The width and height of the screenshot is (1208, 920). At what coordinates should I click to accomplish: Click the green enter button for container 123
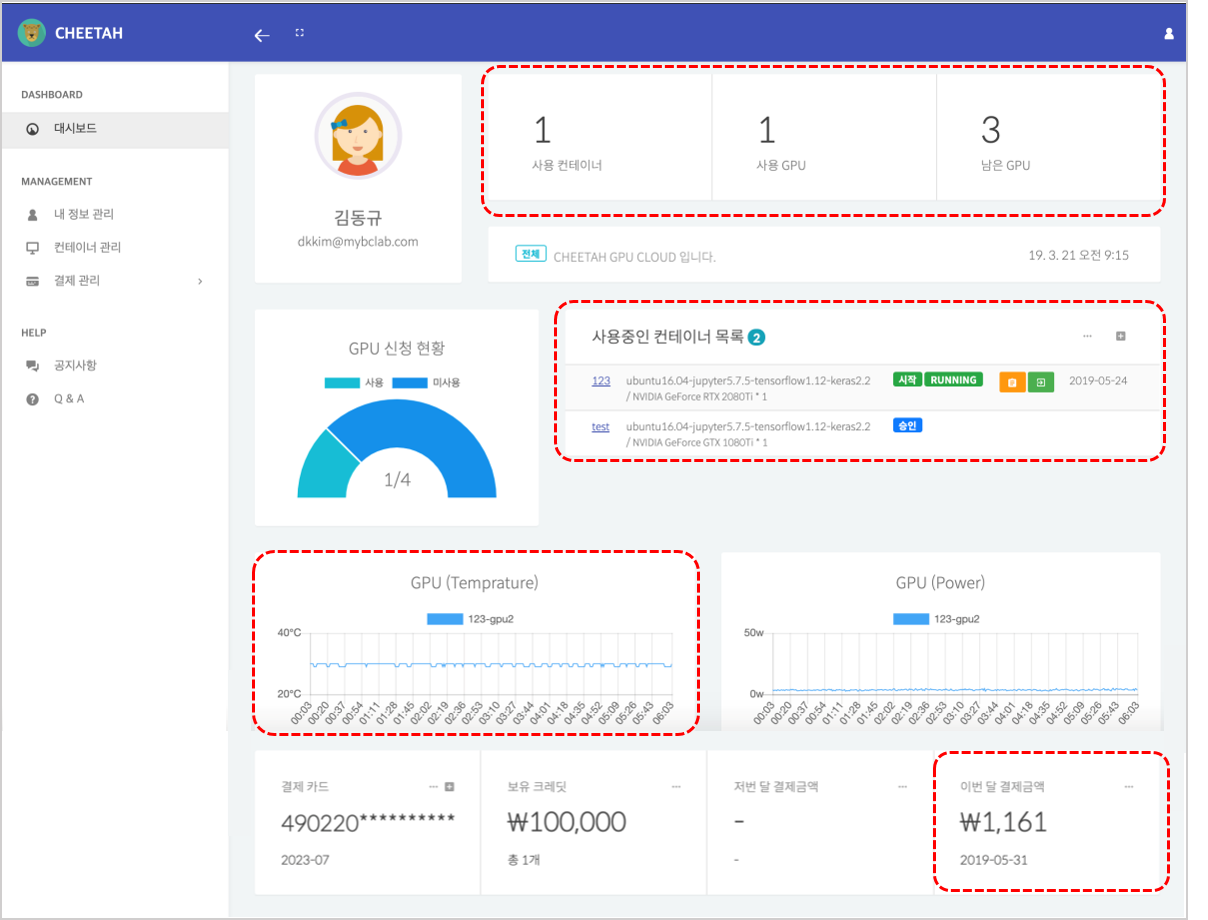(x=1040, y=382)
